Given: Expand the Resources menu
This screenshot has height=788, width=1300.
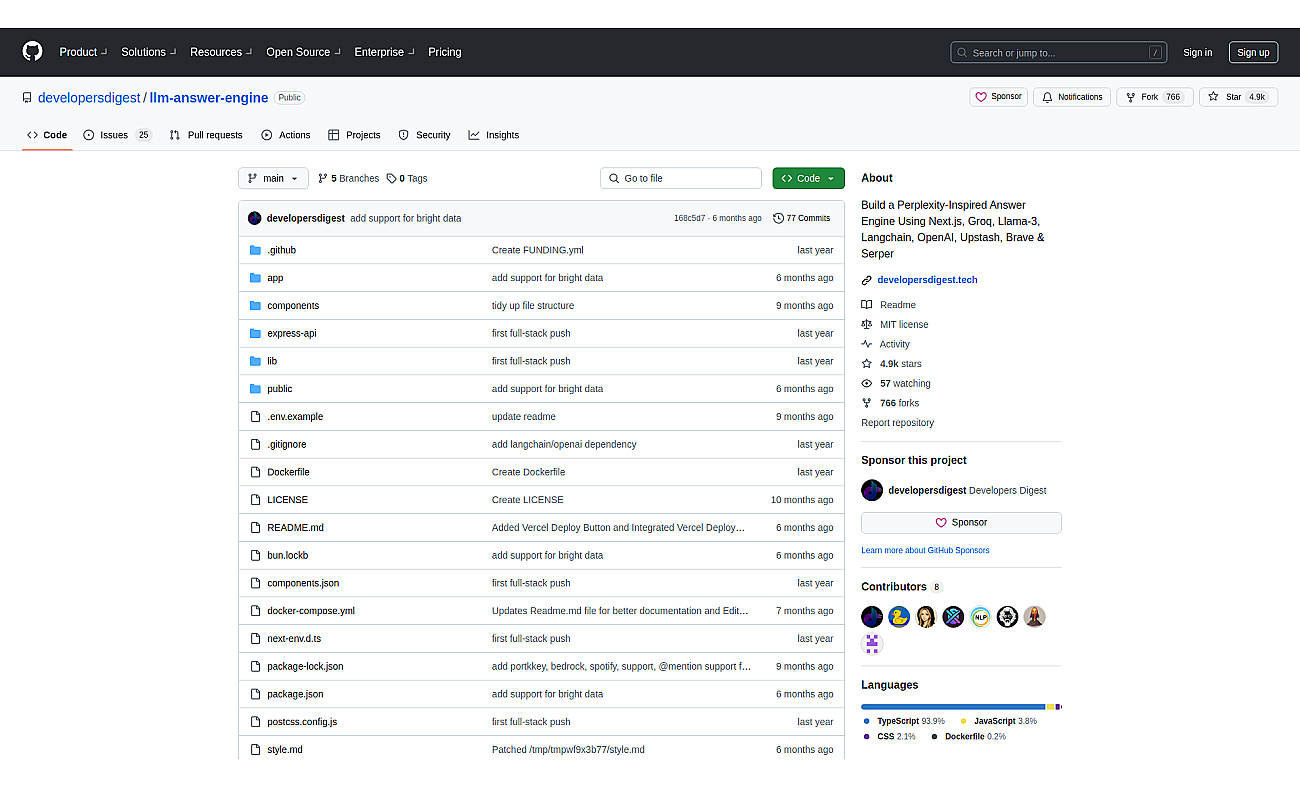Looking at the screenshot, I should tap(220, 52).
